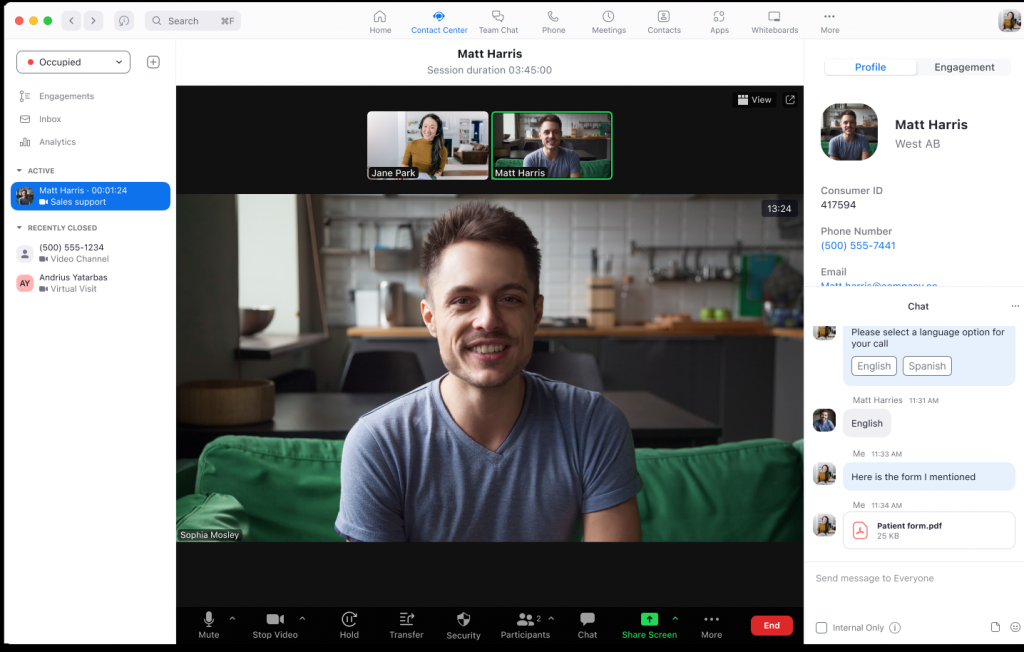This screenshot has width=1024, height=652.
Task: Select English language quick reply
Action: pos(873,366)
